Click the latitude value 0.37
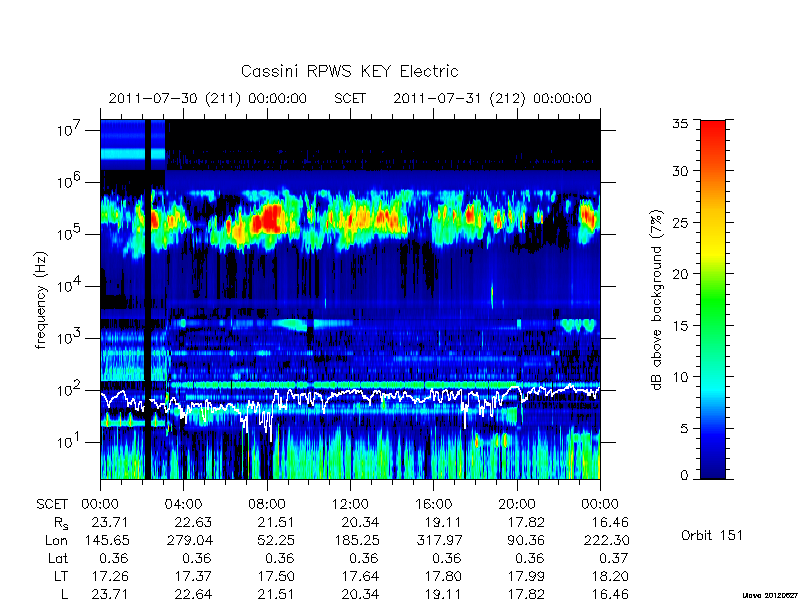Screen dimensions: 800x600 click(x=613, y=559)
